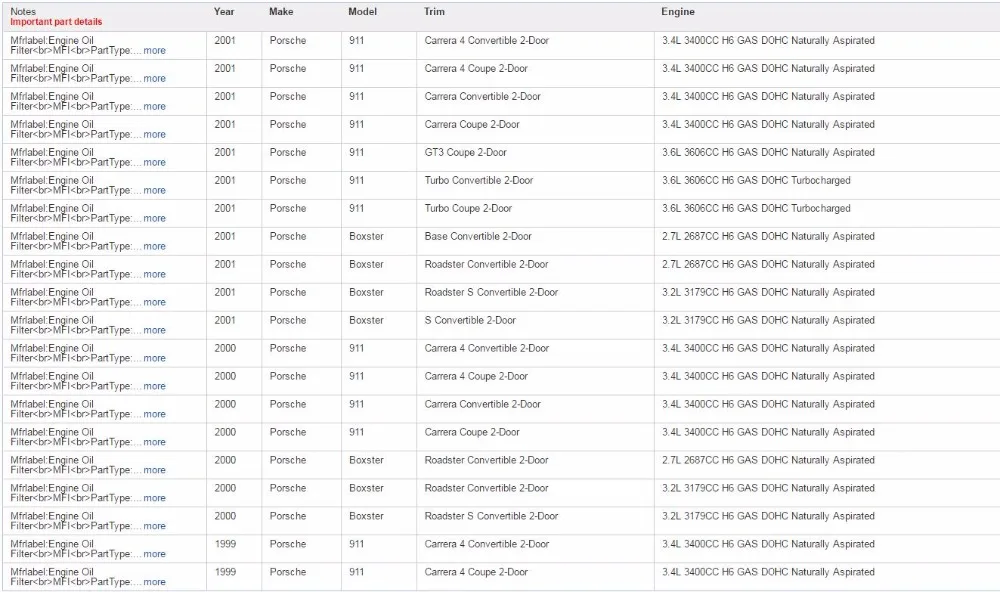Image resolution: width=1000 pixels, height=592 pixels.
Task: Click the Year column header
Action: [224, 11]
